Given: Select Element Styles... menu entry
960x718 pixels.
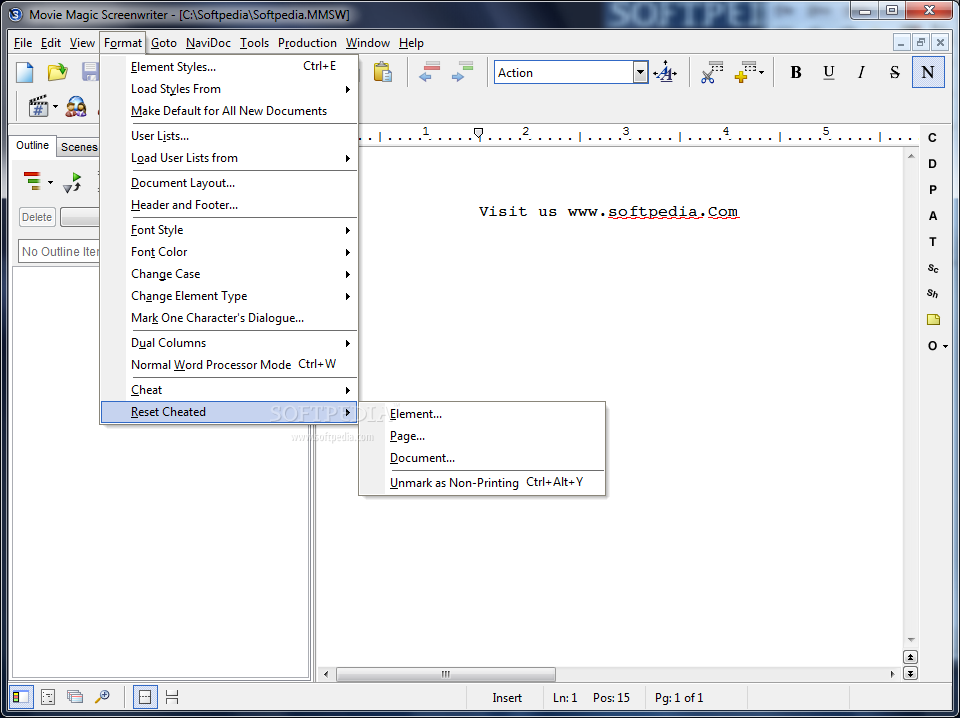Looking at the screenshot, I should 228,67.
